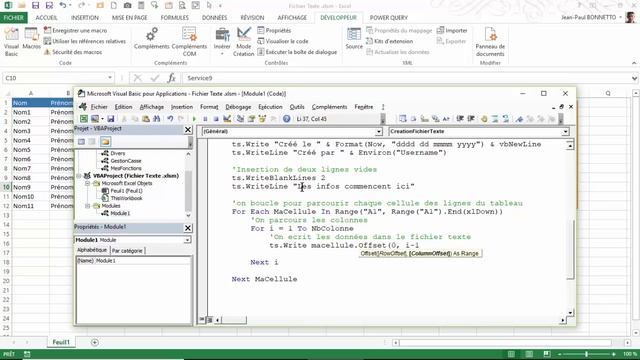Click View Microsoft Excel icon in VBA toolbar
Viewport: 640px width, 360px height.
click(x=84, y=119)
